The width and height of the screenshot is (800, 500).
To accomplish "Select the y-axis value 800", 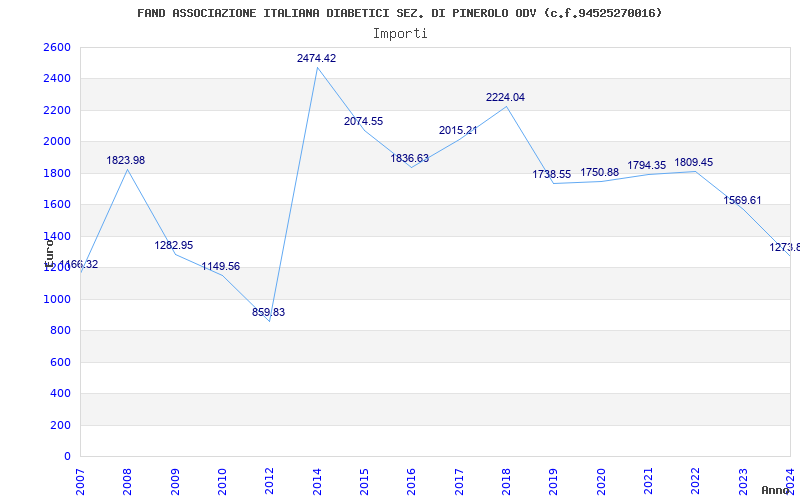I will pyautogui.click(x=61, y=331).
